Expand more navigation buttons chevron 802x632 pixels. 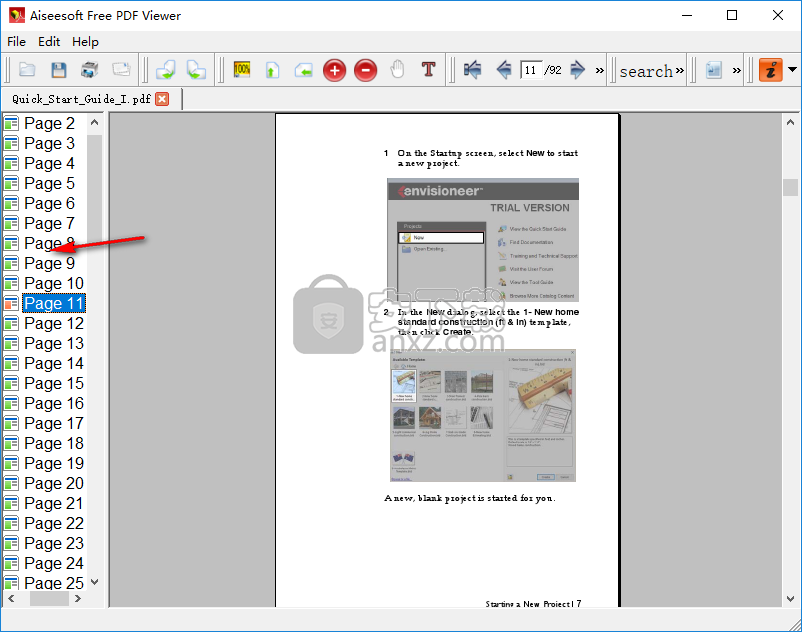pos(599,71)
